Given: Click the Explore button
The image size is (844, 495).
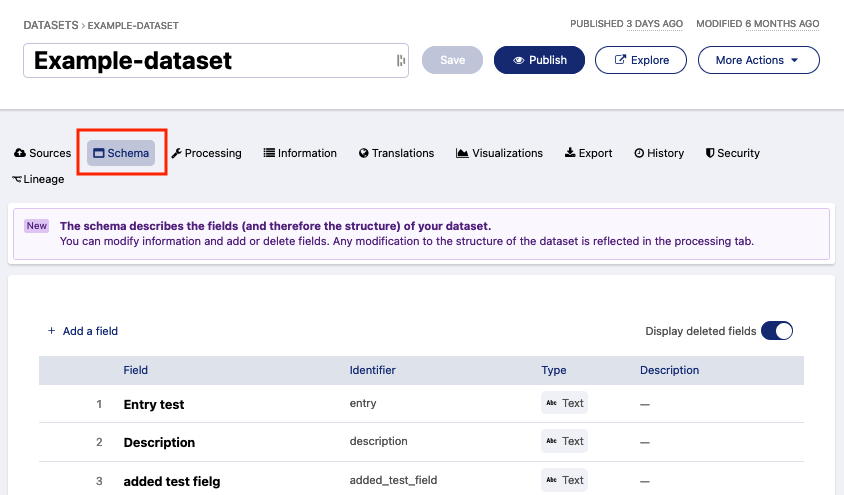Looking at the screenshot, I should pyautogui.click(x=640, y=60).
